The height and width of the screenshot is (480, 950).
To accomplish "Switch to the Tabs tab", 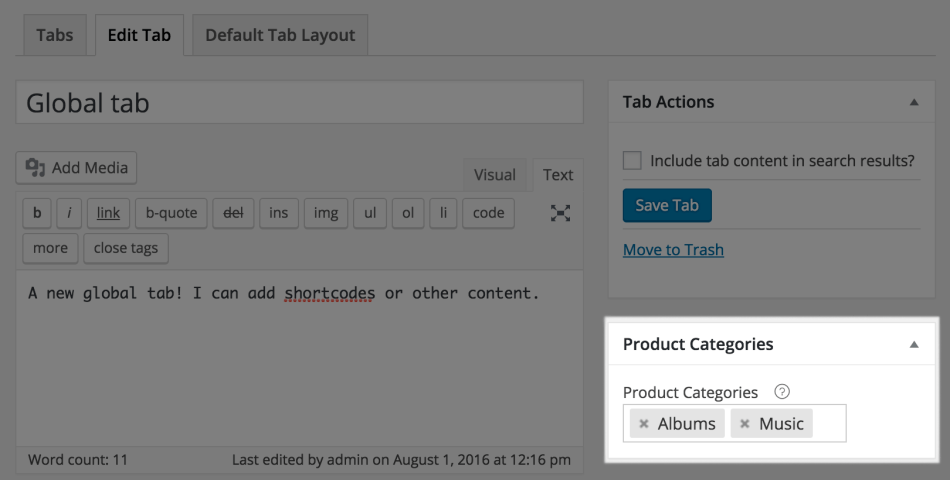I will pos(55,35).
